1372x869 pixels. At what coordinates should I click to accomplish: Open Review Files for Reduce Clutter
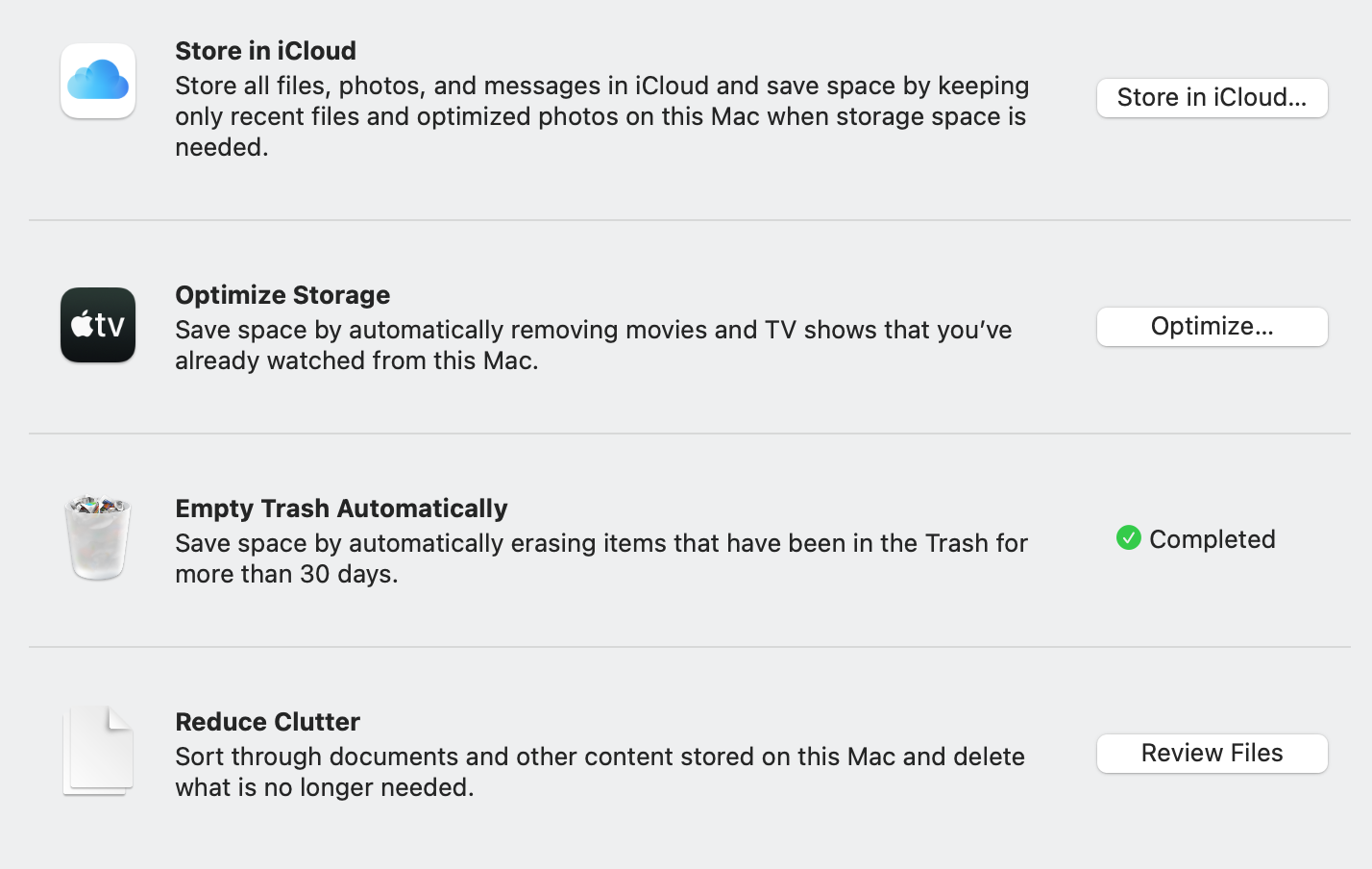coord(1212,754)
